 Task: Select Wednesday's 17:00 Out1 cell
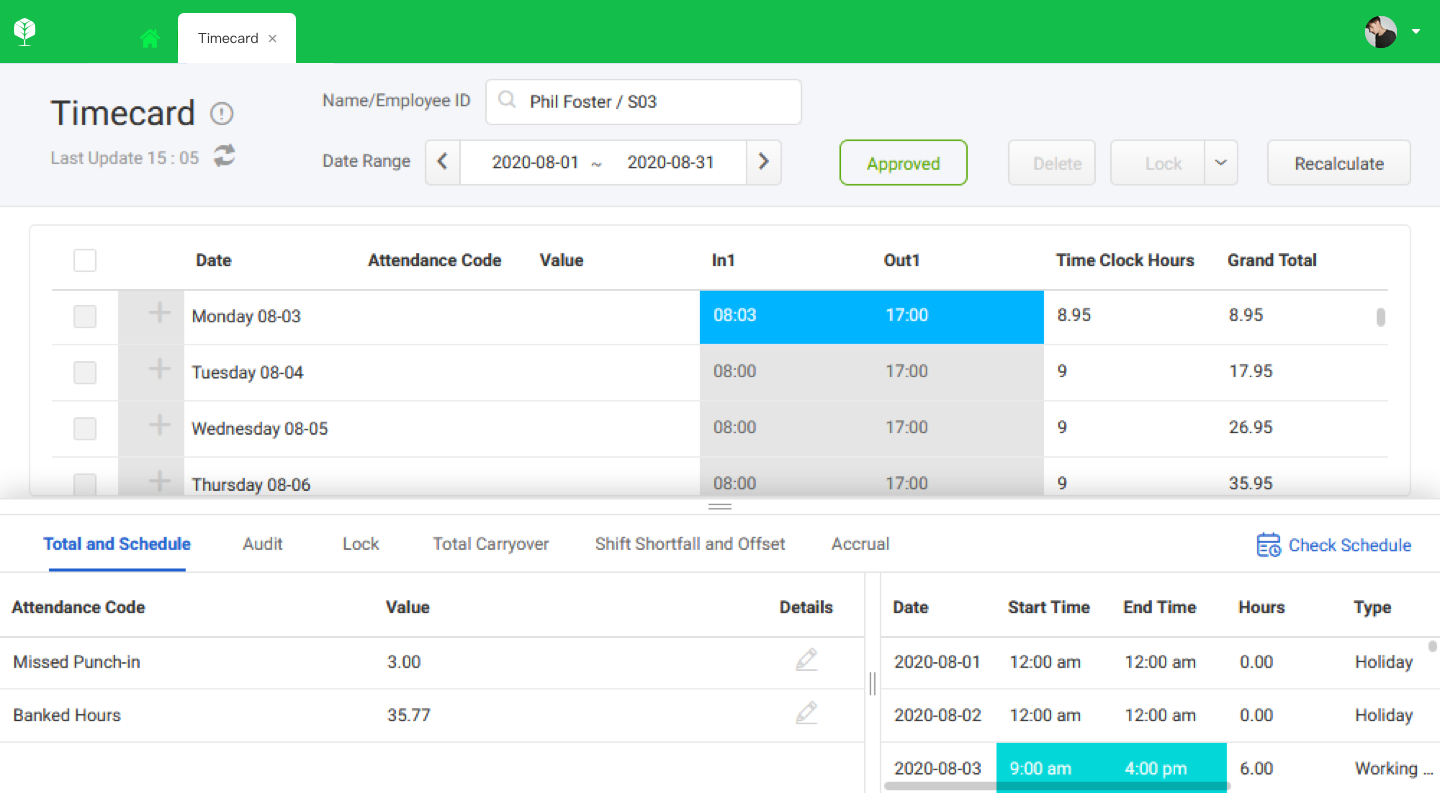(958, 428)
